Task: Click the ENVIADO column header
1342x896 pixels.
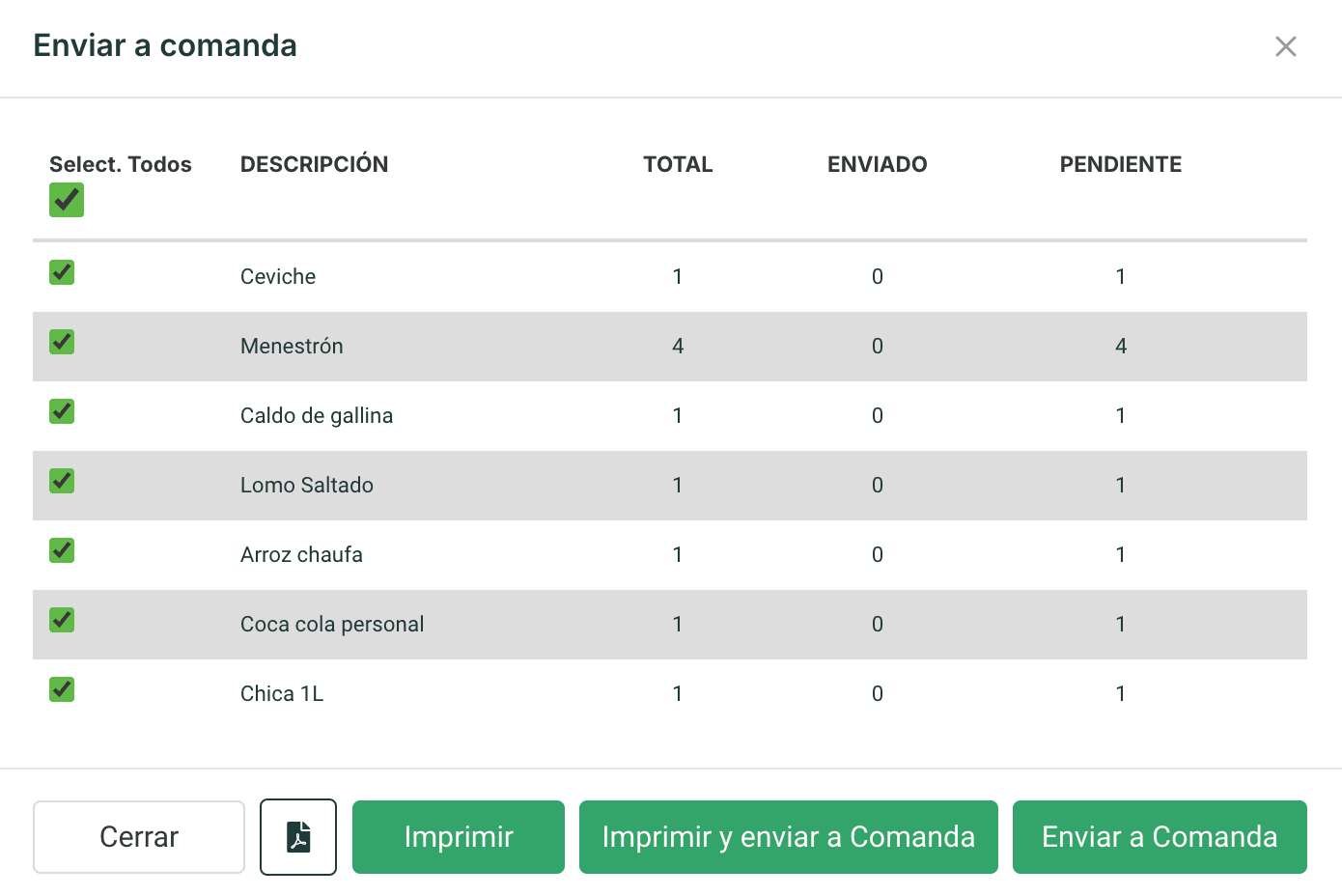Action: 877,164
